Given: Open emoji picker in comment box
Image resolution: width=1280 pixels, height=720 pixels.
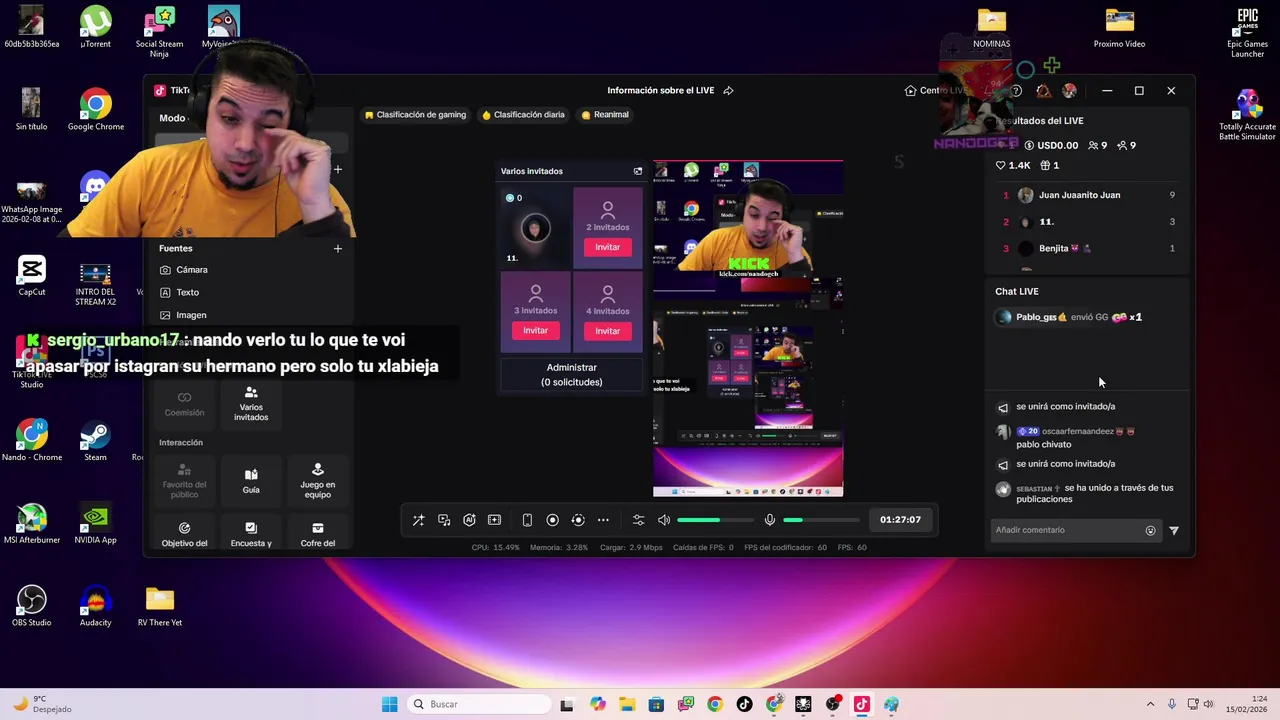Looking at the screenshot, I should click(x=1150, y=531).
